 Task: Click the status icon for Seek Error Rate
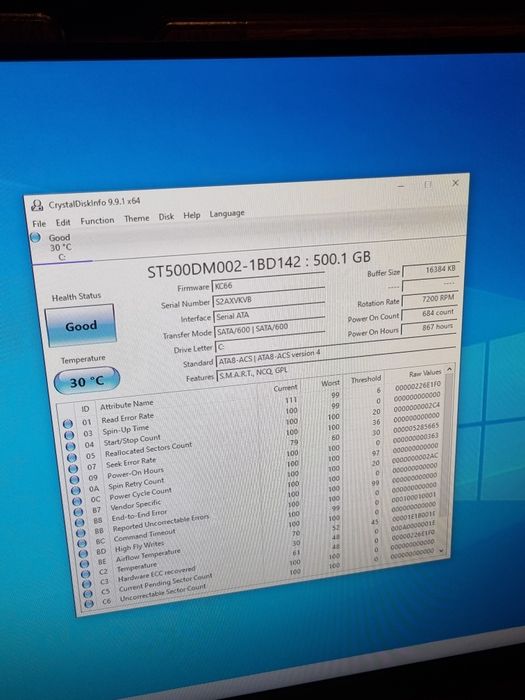[x=73, y=468]
